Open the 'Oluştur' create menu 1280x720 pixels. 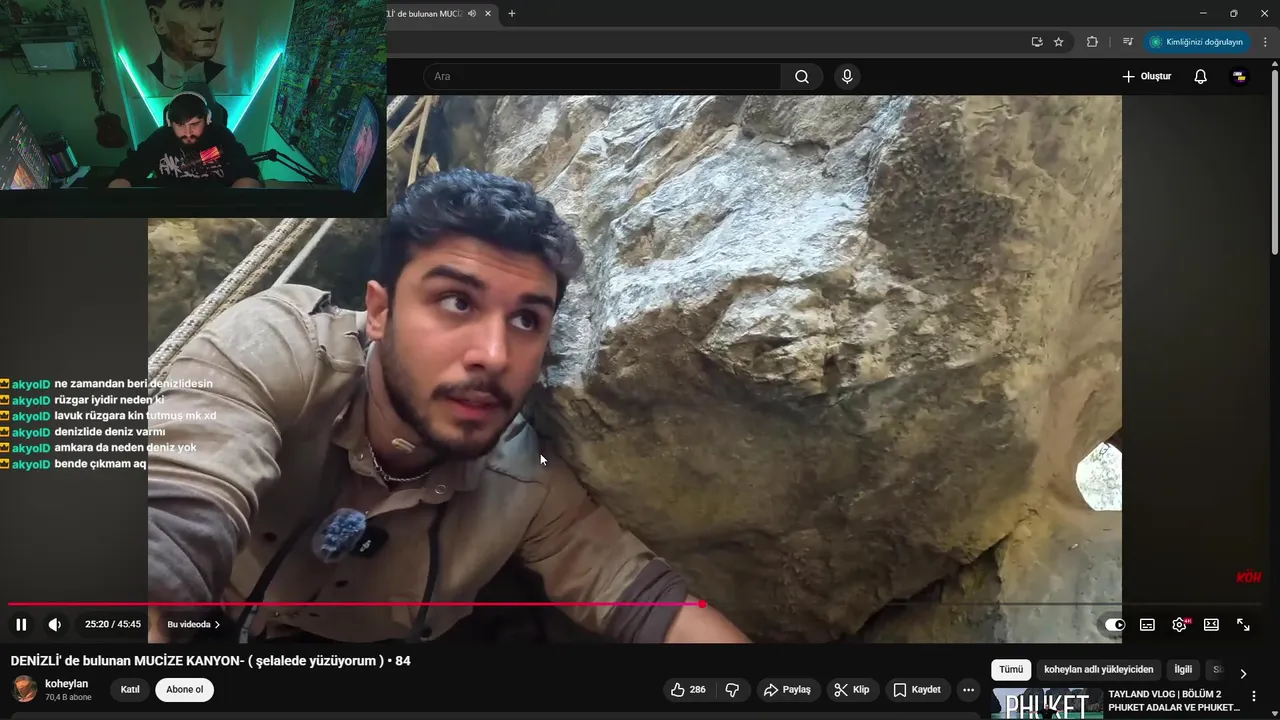1146,76
